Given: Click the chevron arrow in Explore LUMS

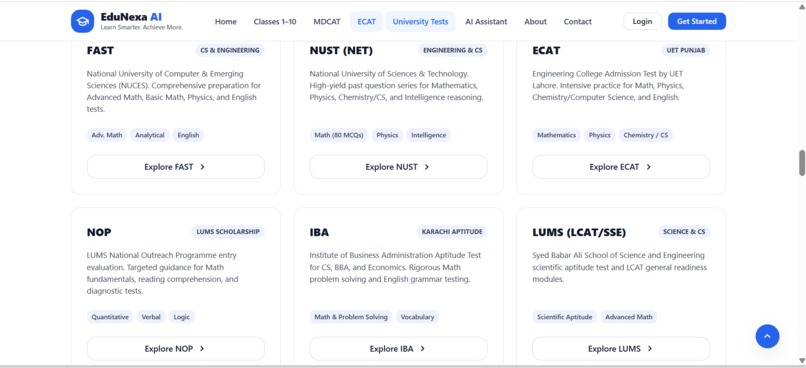Looking at the screenshot, I should tap(650, 348).
